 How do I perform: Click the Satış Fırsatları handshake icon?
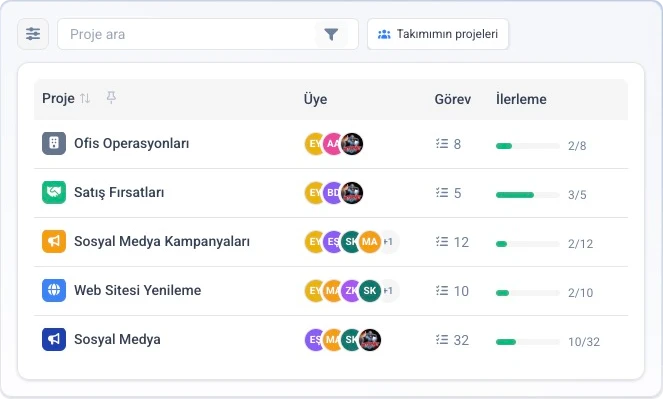54,192
